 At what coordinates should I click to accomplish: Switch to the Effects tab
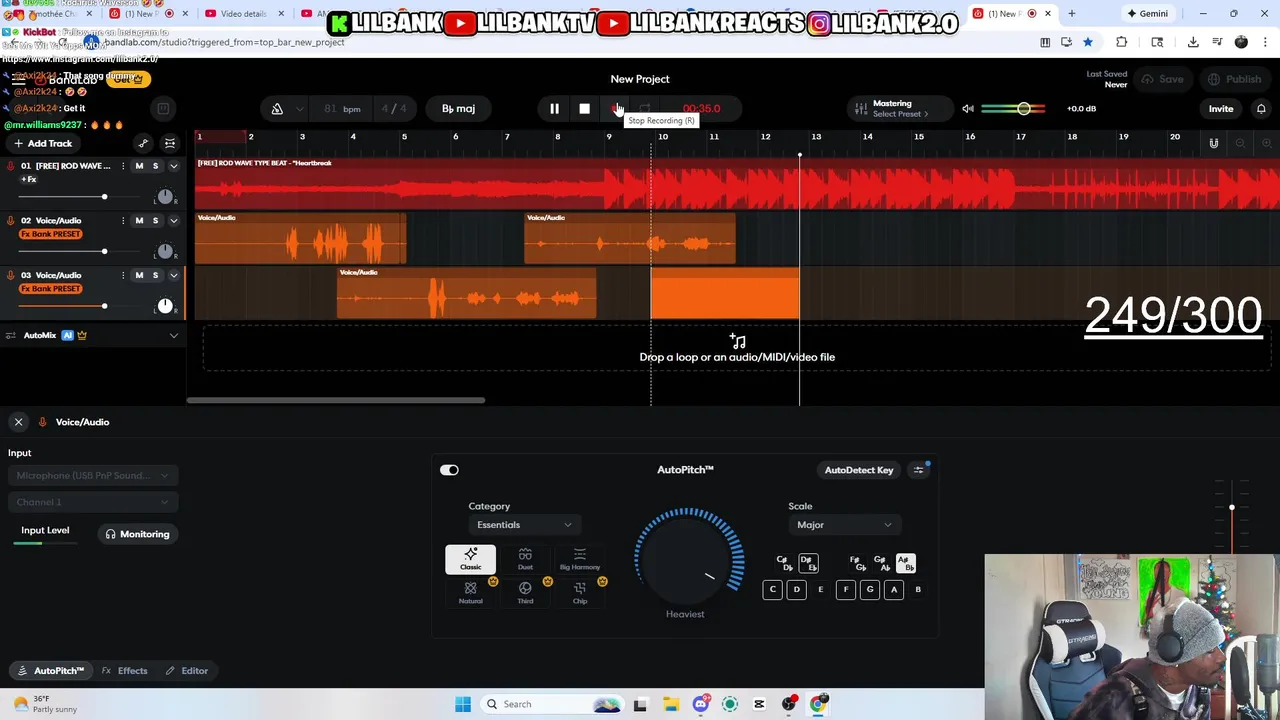pyautogui.click(x=125, y=671)
